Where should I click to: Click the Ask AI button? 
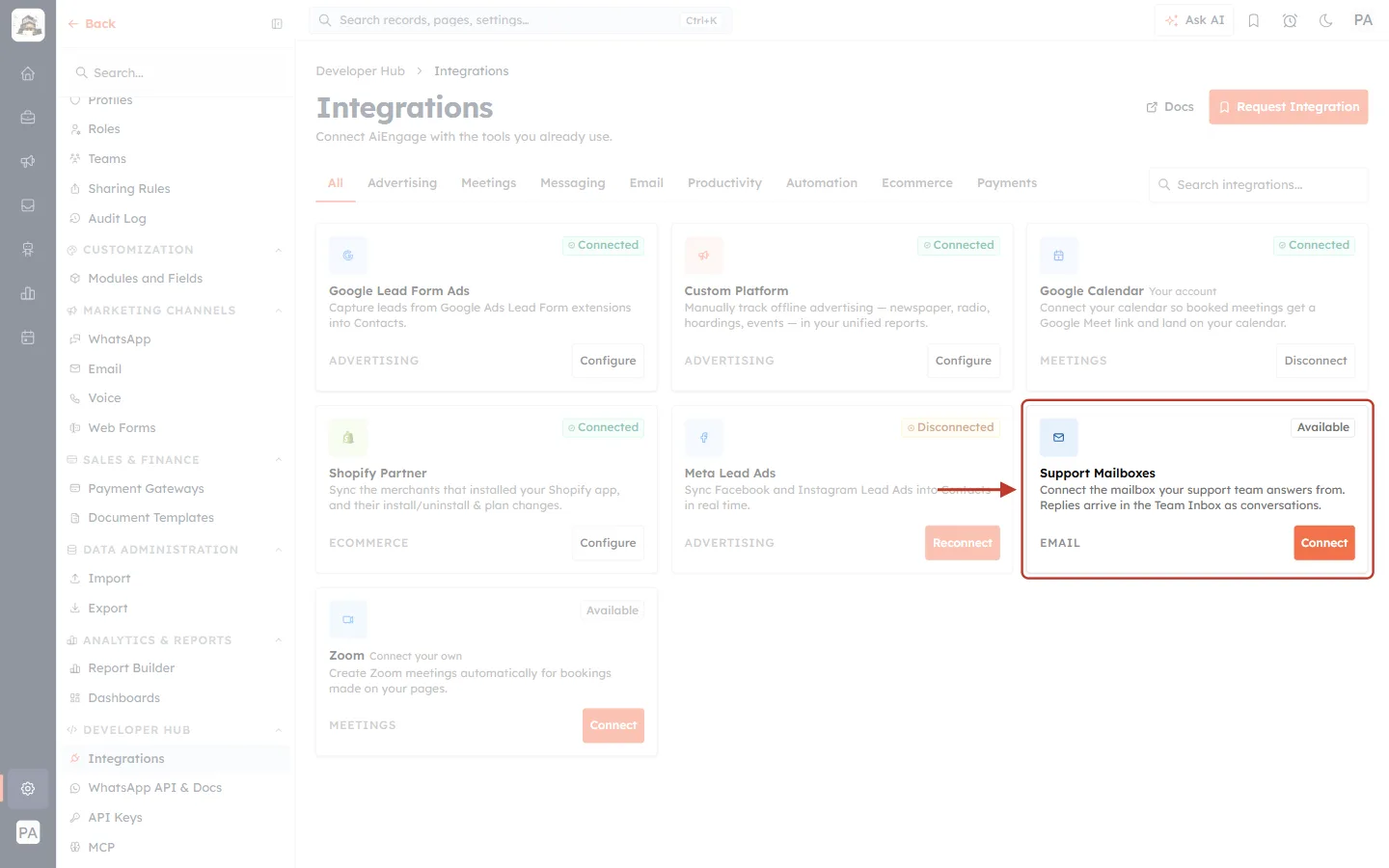point(1194,20)
